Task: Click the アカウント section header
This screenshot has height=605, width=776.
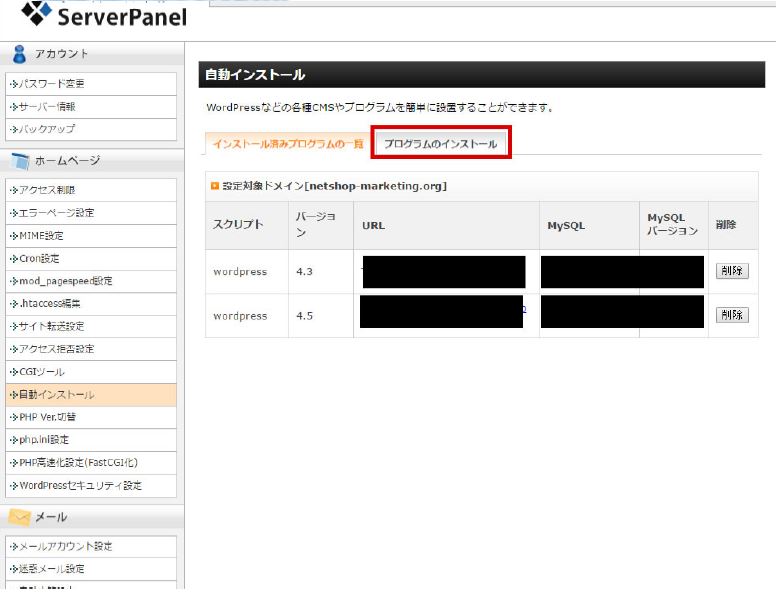Action: click(x=92, y=54)
